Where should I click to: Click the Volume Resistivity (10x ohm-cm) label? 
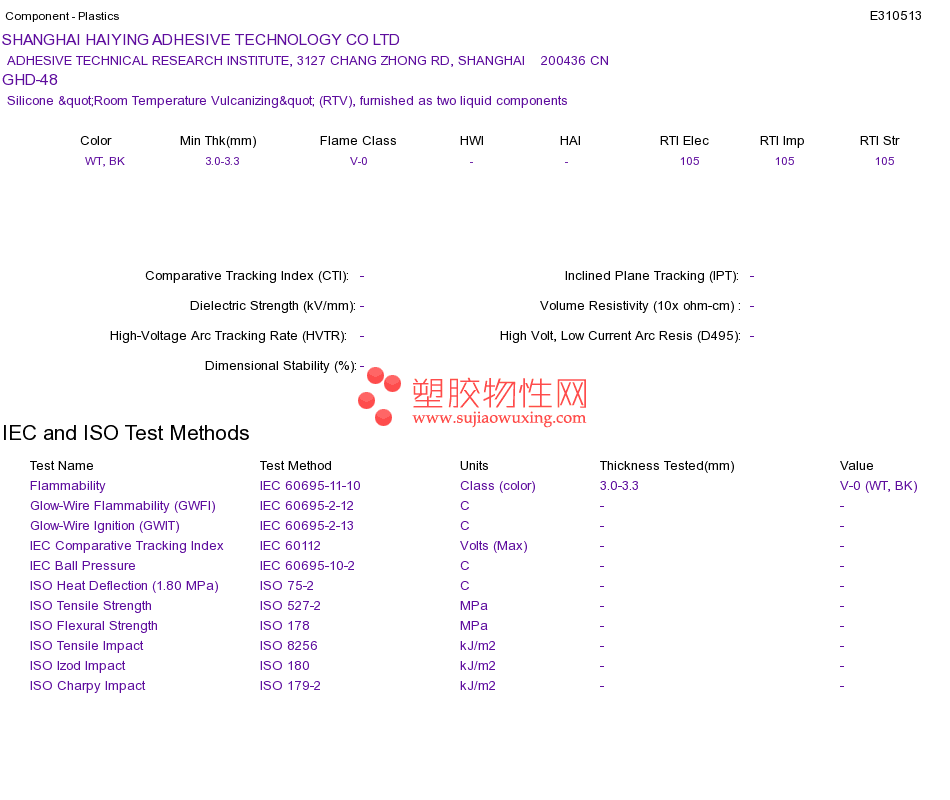640,305
